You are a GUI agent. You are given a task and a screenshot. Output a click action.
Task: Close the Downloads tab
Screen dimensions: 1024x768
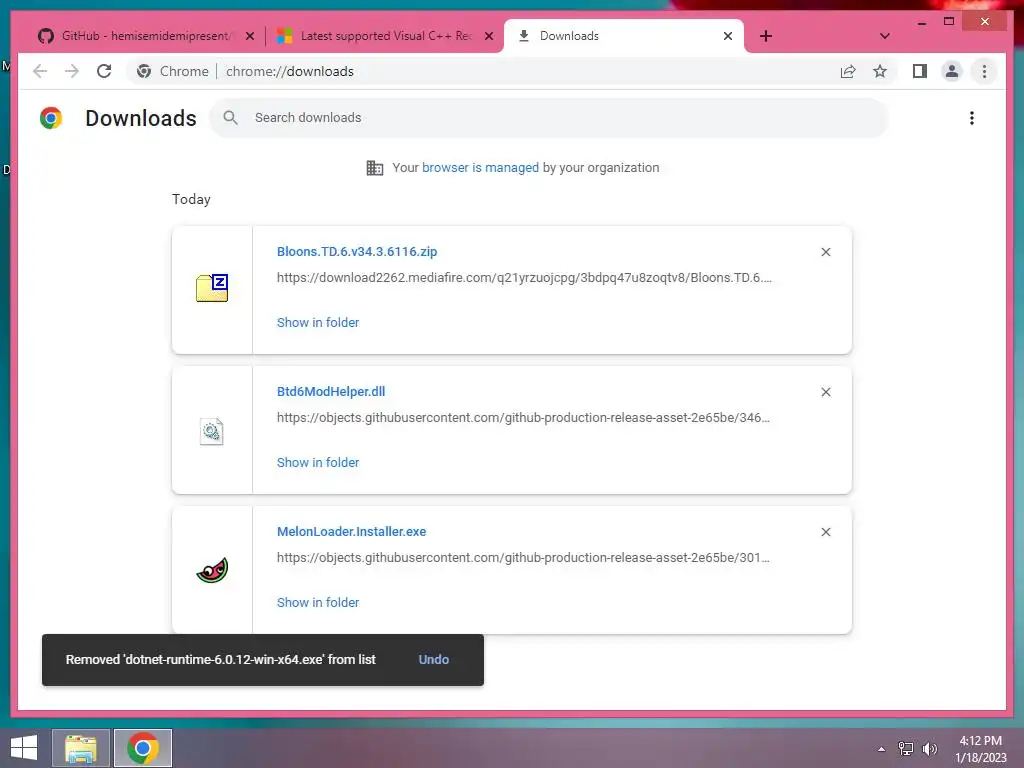(x=728, y=36)
